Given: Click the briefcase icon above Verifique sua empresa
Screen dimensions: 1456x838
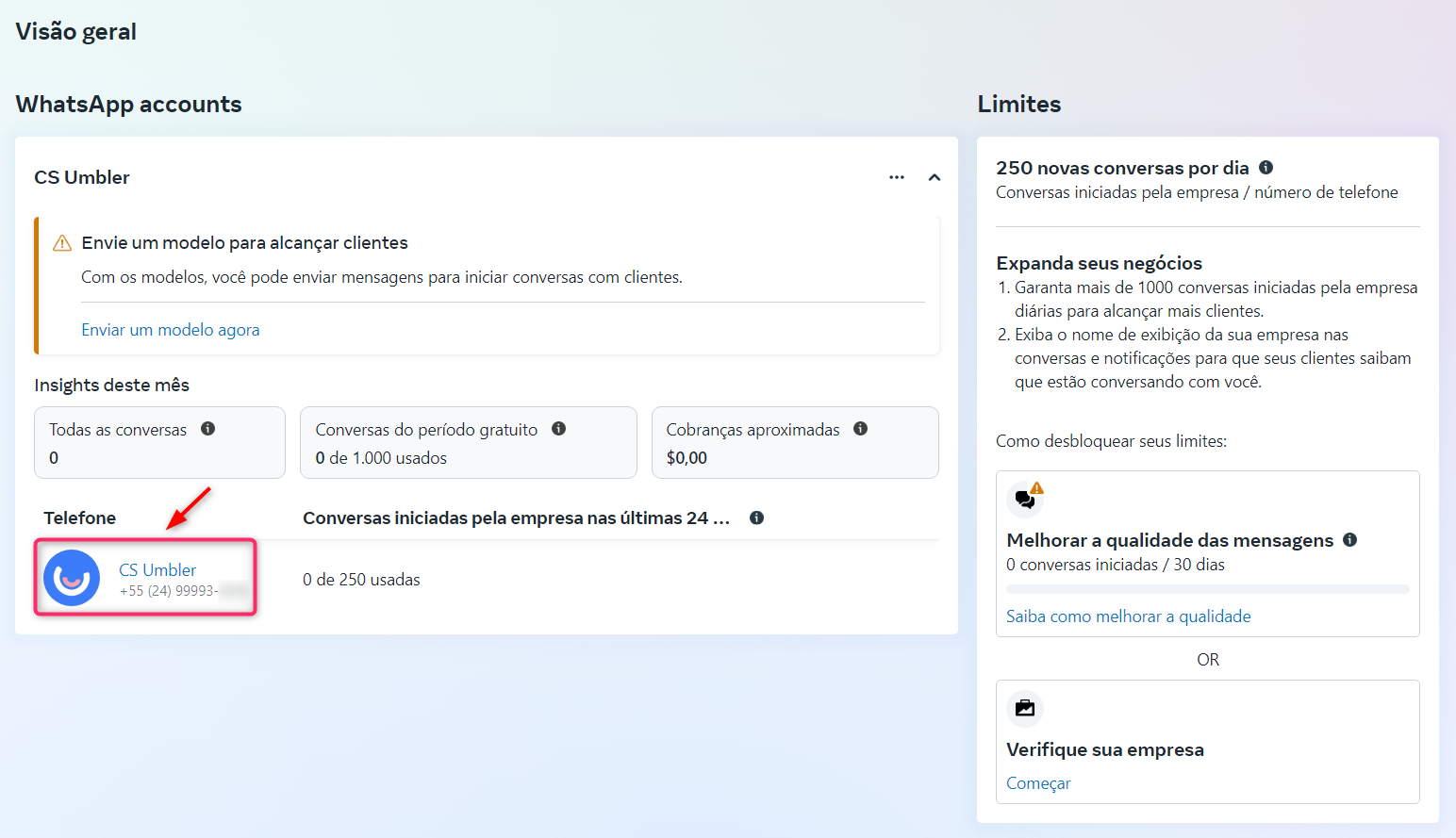Looking at the screenshot, I should 1025,708.
